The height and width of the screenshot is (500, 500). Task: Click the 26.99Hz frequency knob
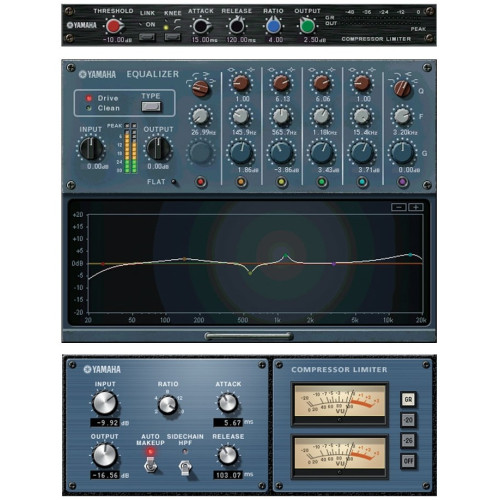[201, 116]
